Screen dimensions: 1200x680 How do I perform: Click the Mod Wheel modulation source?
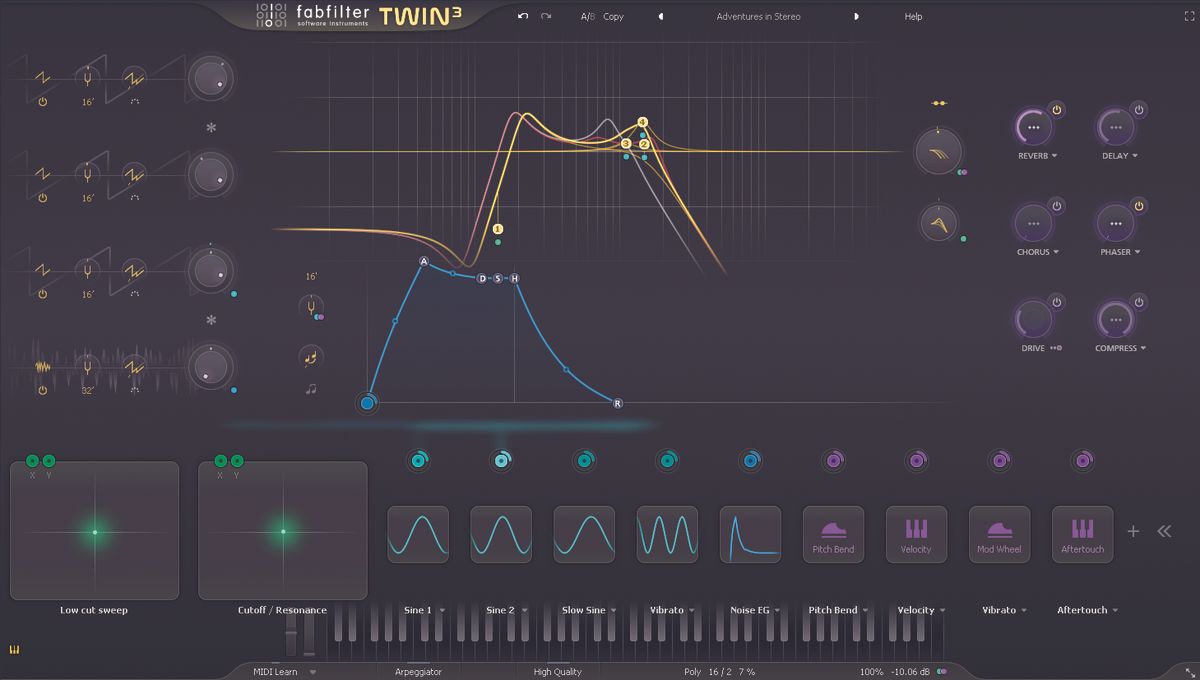[999, 534]
